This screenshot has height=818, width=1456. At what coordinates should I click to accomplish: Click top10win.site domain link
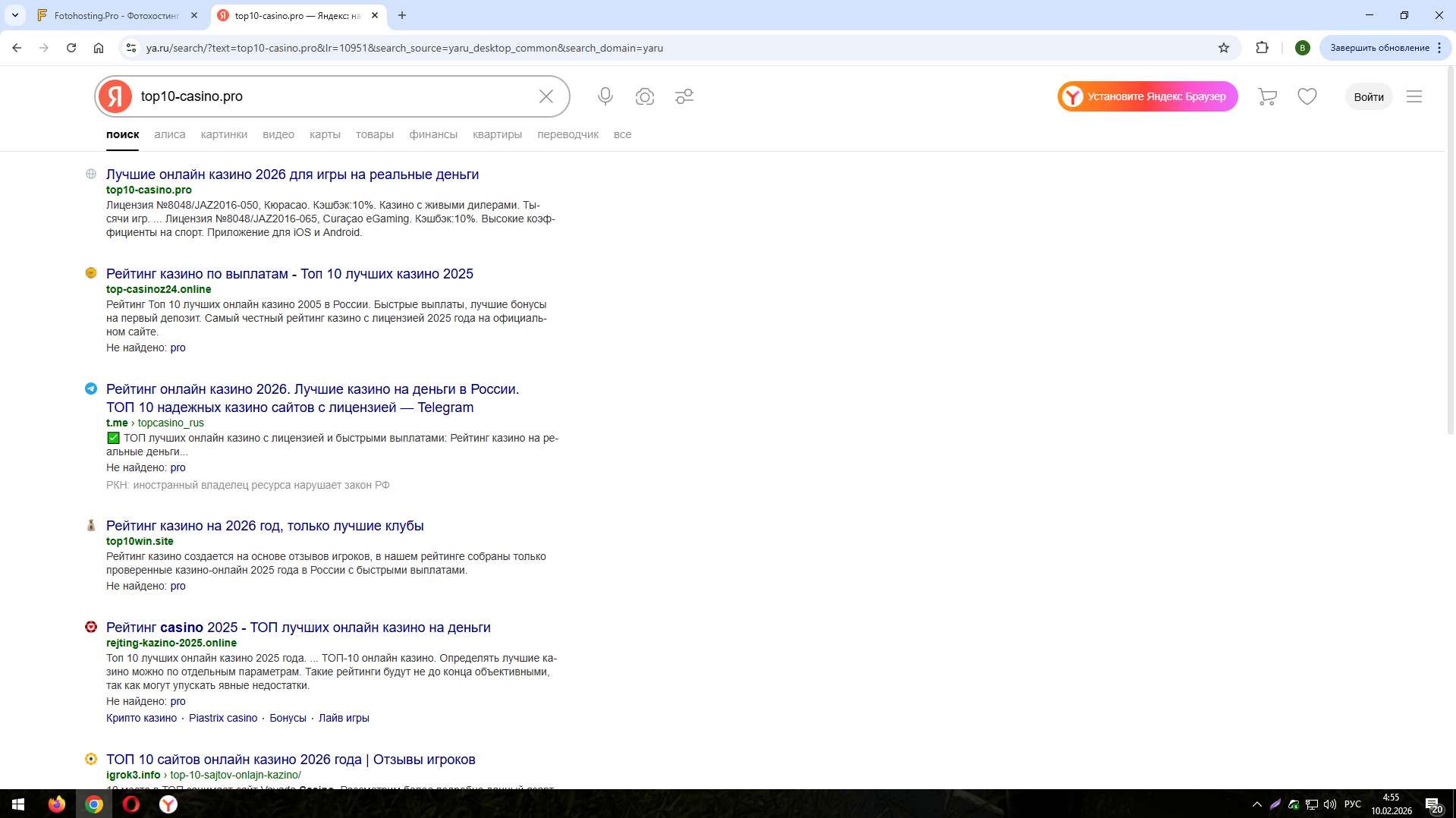pos(140,541)
